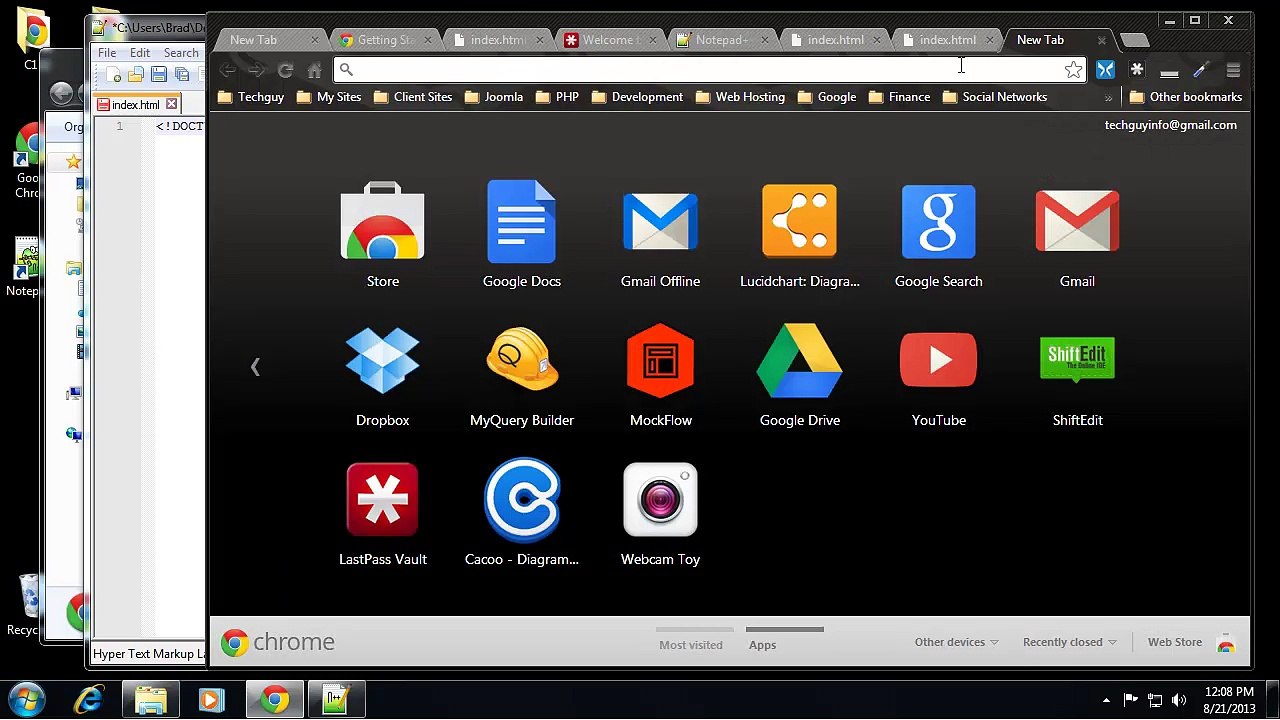Launch the ShiftEdit online IDE app

[x=1077, y=375]
